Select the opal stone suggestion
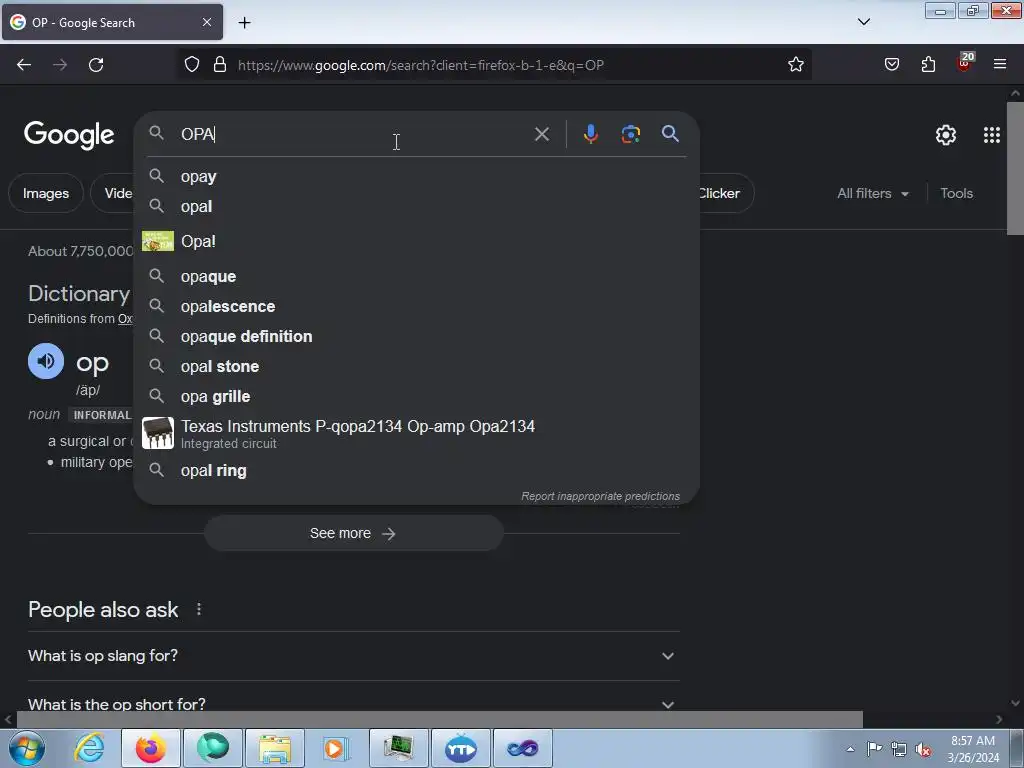 [416, 366]
